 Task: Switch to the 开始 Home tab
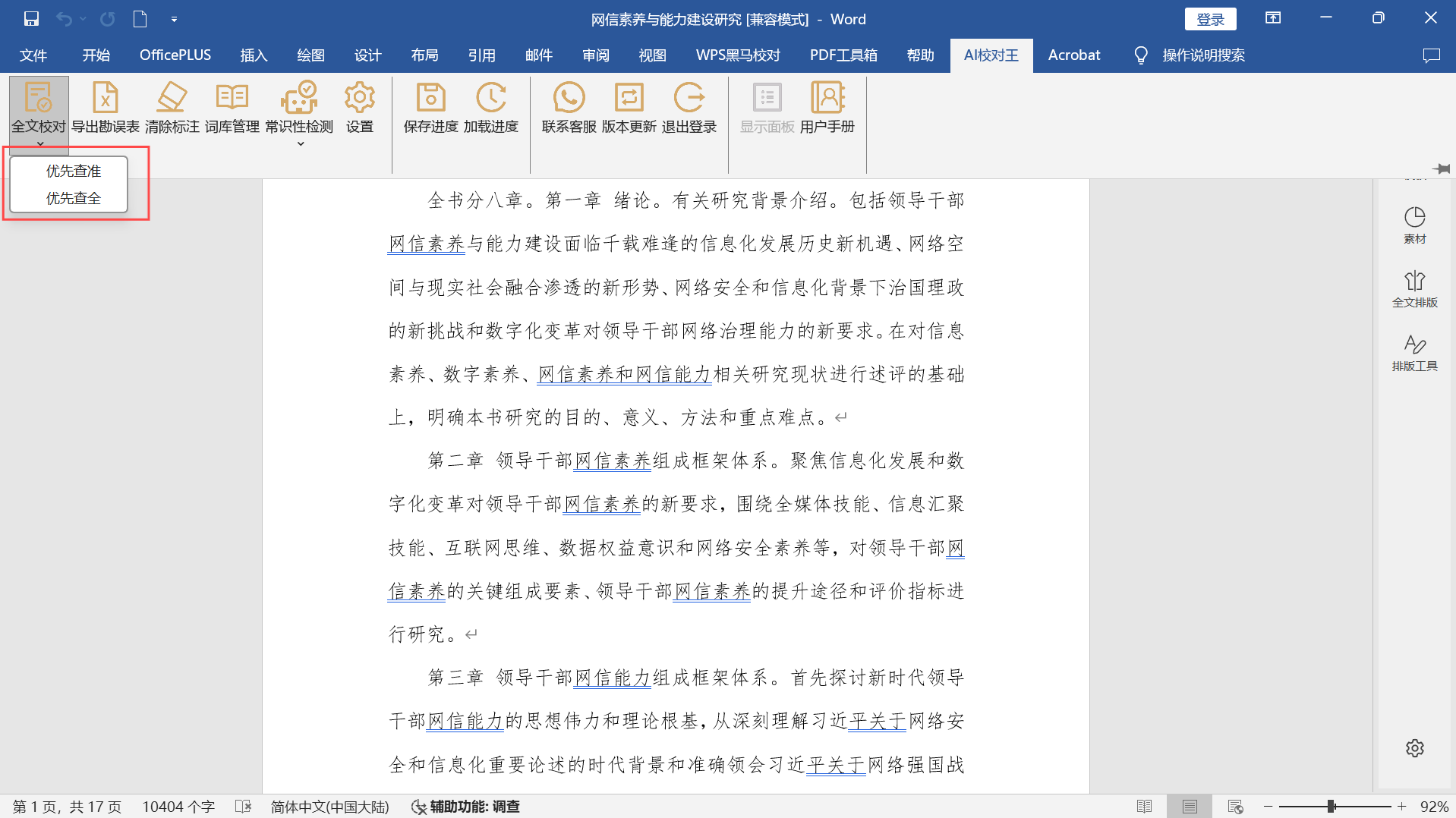coord(96,55)
